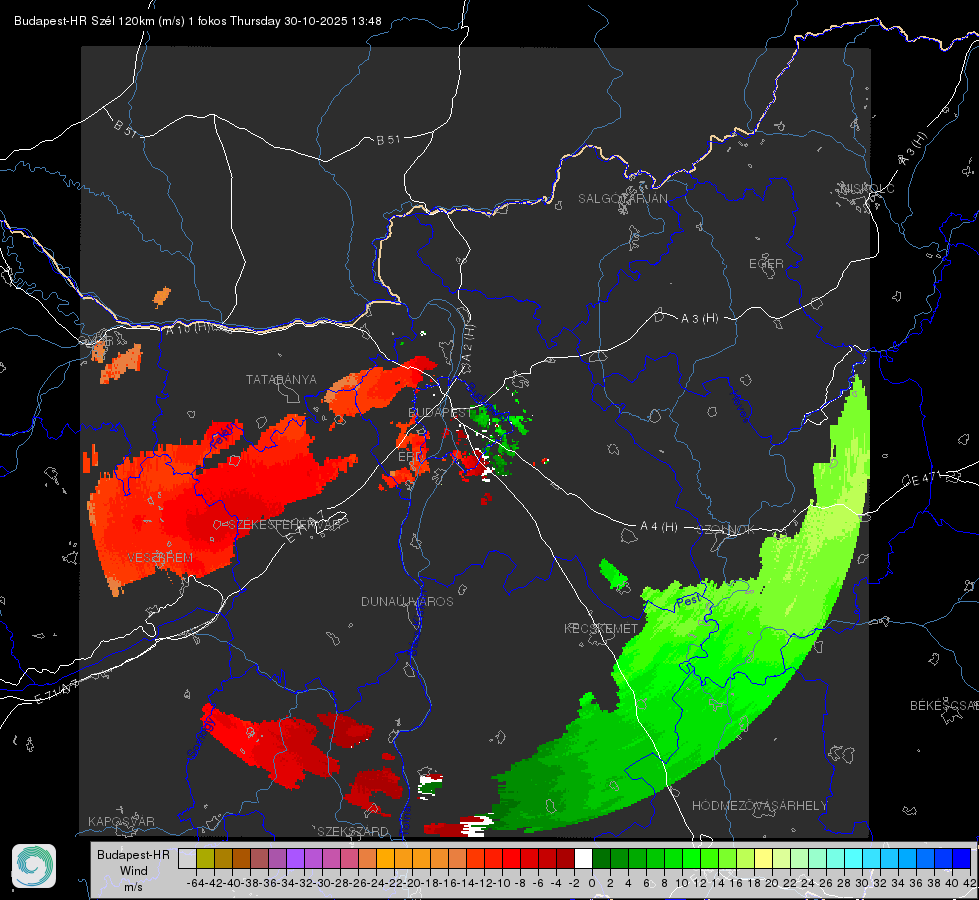The width and height of the screenshot is (979, 900).
Task: Click the radar title 'Budapest-HR Szél 120km' text
Action: pos(84,21)
